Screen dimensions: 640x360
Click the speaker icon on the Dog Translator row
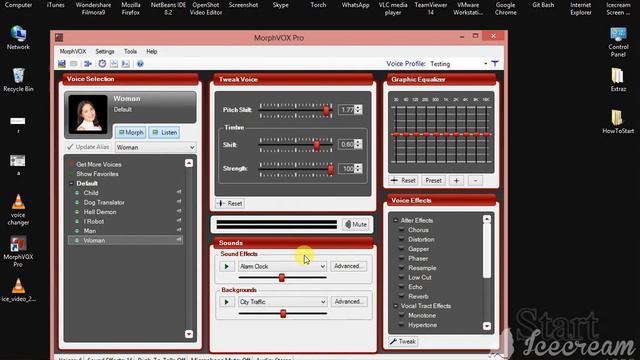pos(179,202)
